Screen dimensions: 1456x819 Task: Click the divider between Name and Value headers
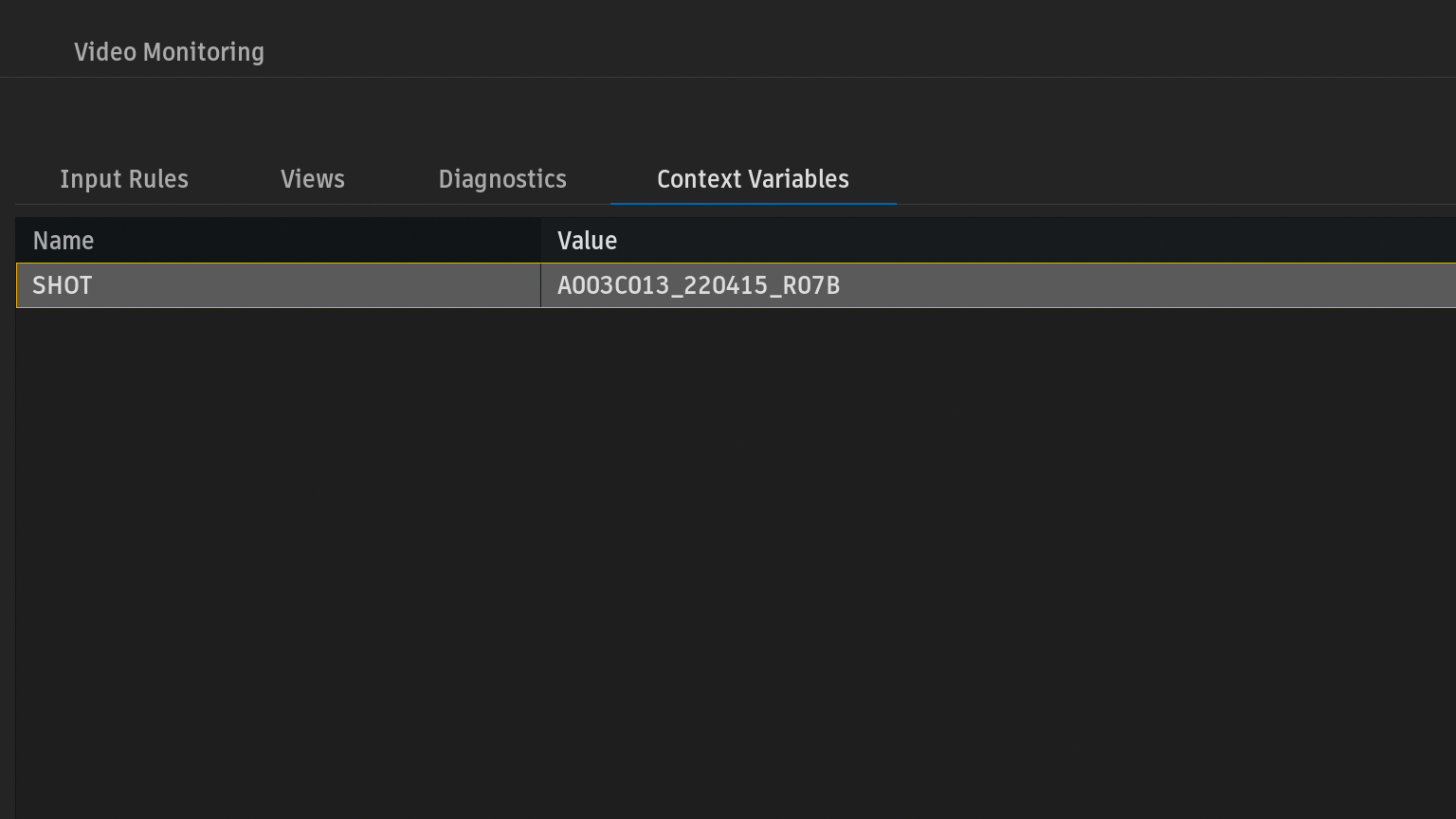click(540, 241)
